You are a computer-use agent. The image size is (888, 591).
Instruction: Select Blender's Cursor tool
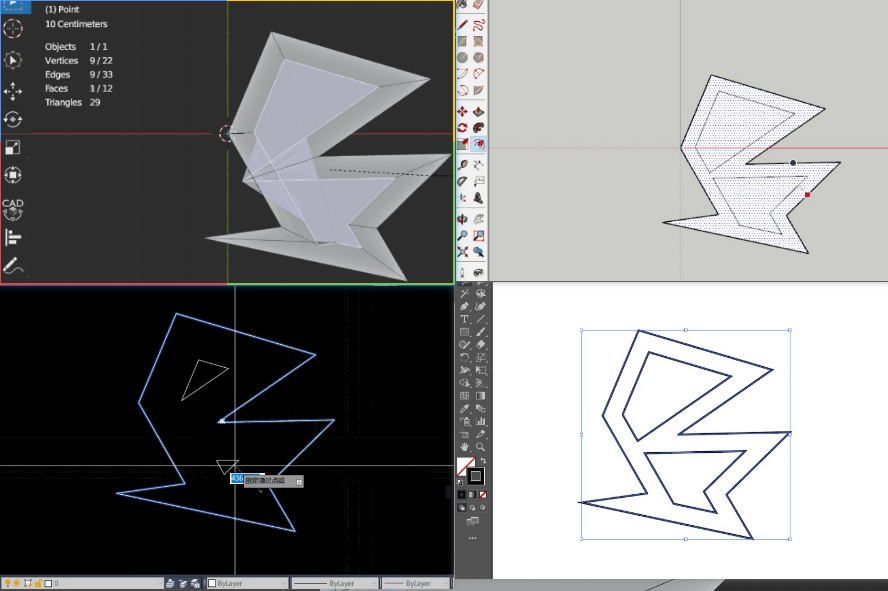12,28
